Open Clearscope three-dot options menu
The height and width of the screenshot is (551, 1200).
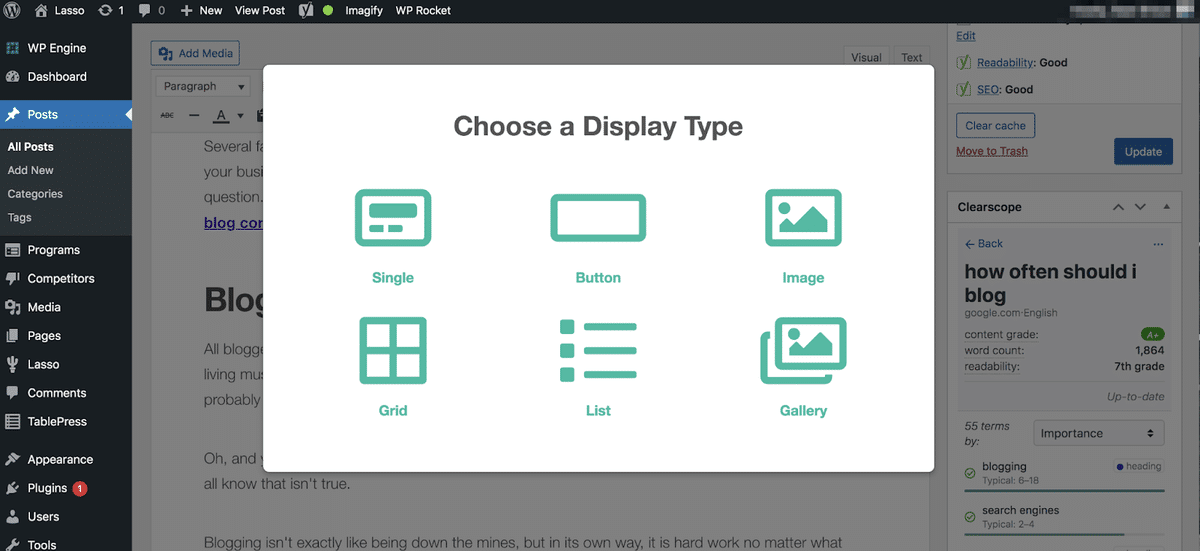(x=1158, y=244)
